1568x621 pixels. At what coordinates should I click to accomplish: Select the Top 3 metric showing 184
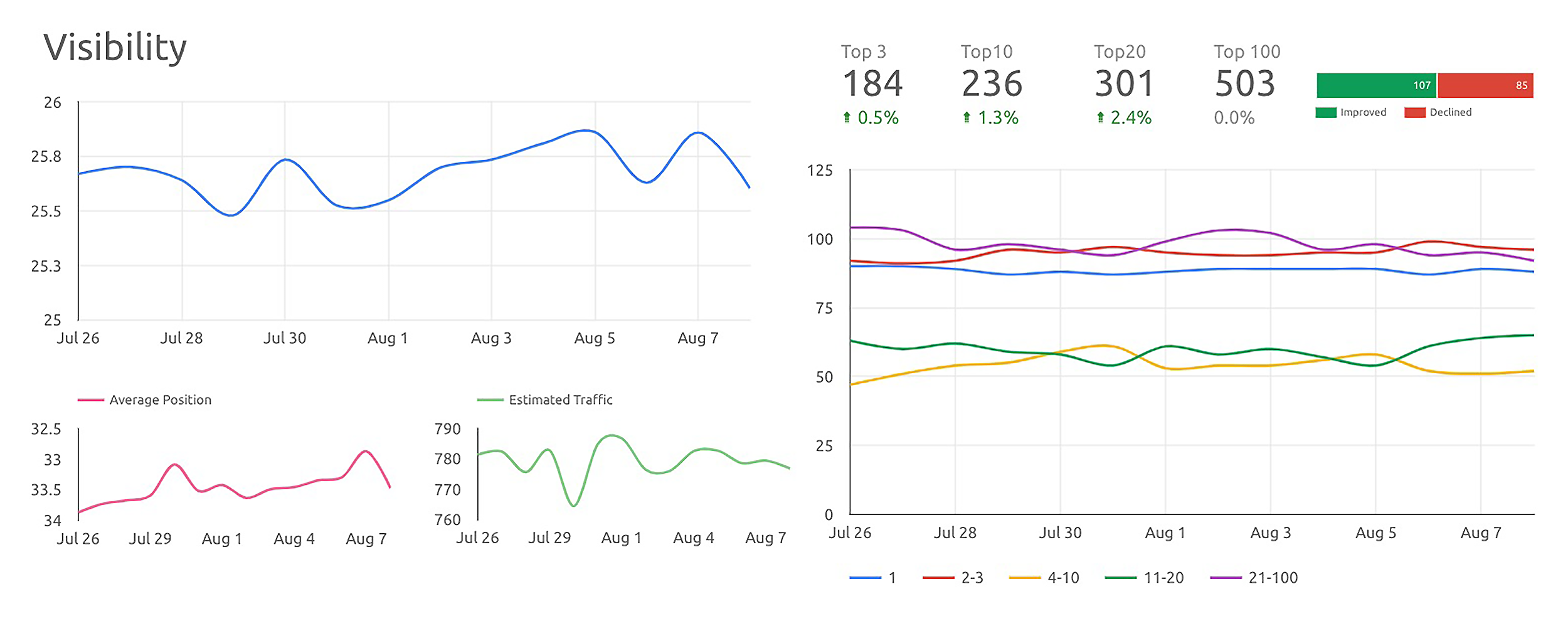click(x=872, y=82)
